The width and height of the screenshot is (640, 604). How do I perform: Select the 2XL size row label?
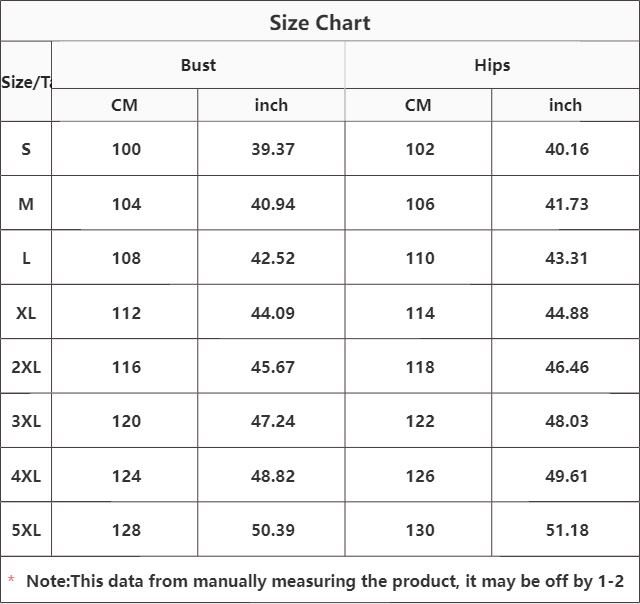pos(26,367)
